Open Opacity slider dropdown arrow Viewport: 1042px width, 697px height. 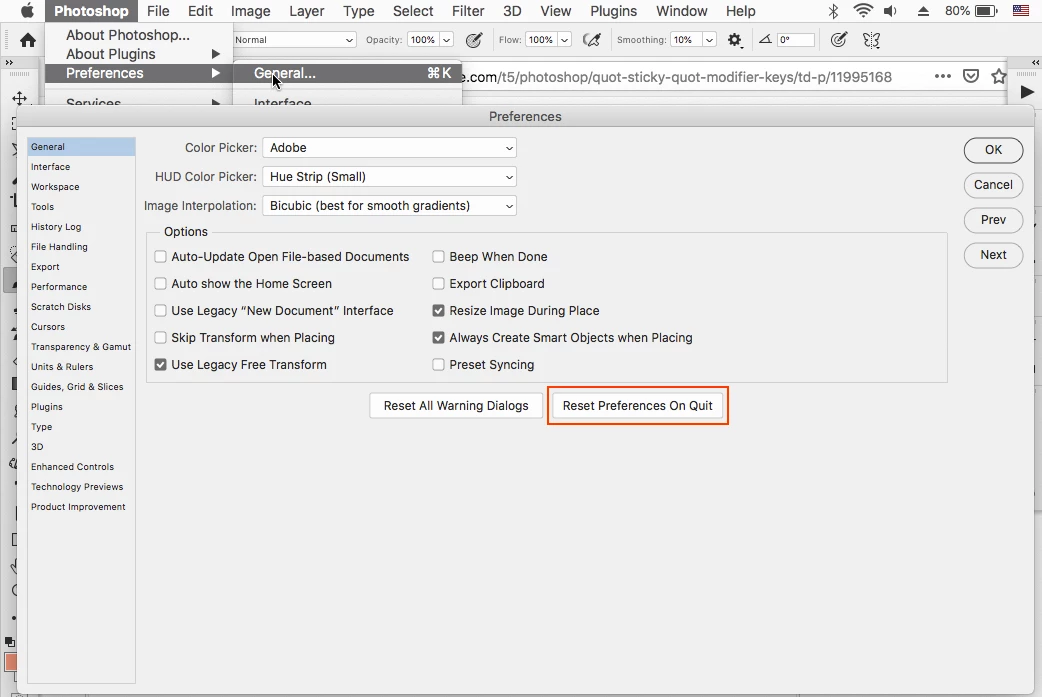(x=447, y=40)
